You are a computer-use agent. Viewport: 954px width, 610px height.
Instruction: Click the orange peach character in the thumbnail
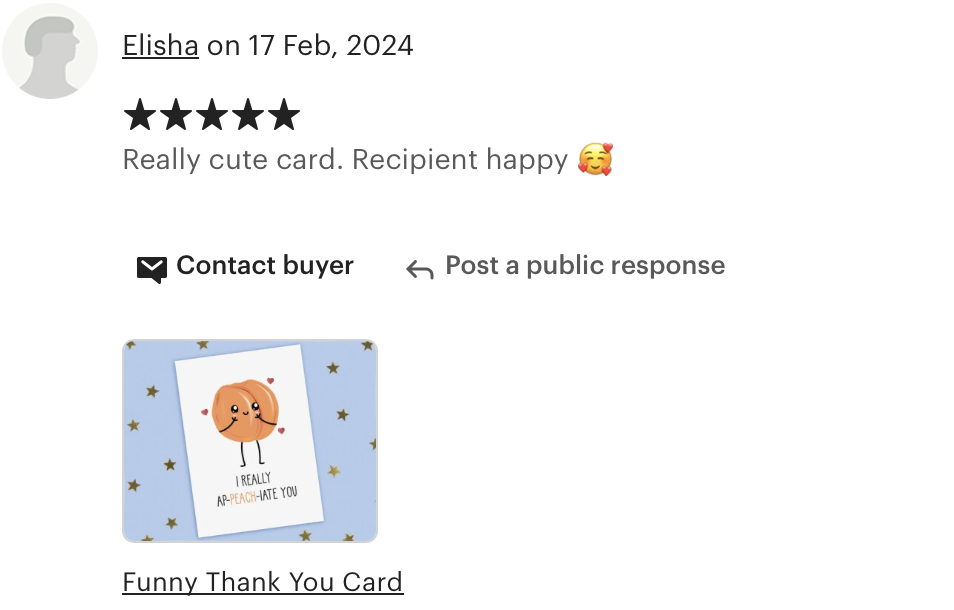pyautogui.click(x=246, y=411)
